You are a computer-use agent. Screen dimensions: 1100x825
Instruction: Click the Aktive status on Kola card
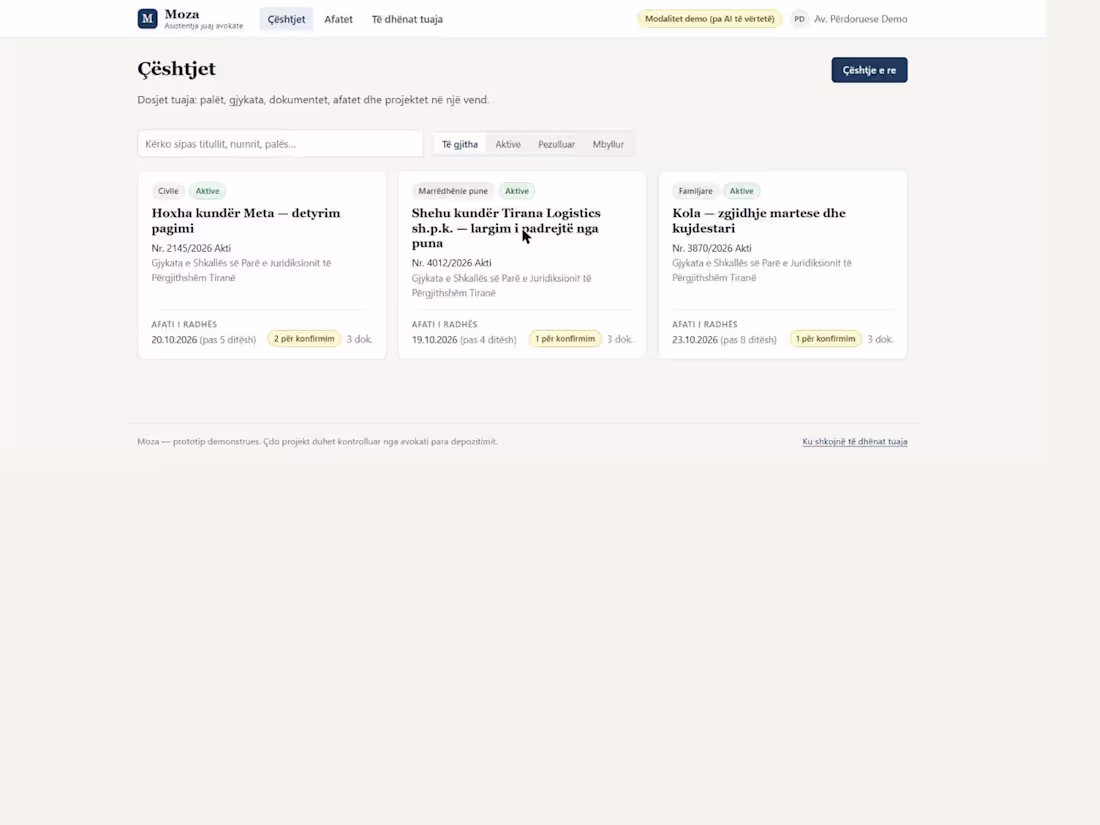coord(742,191)
